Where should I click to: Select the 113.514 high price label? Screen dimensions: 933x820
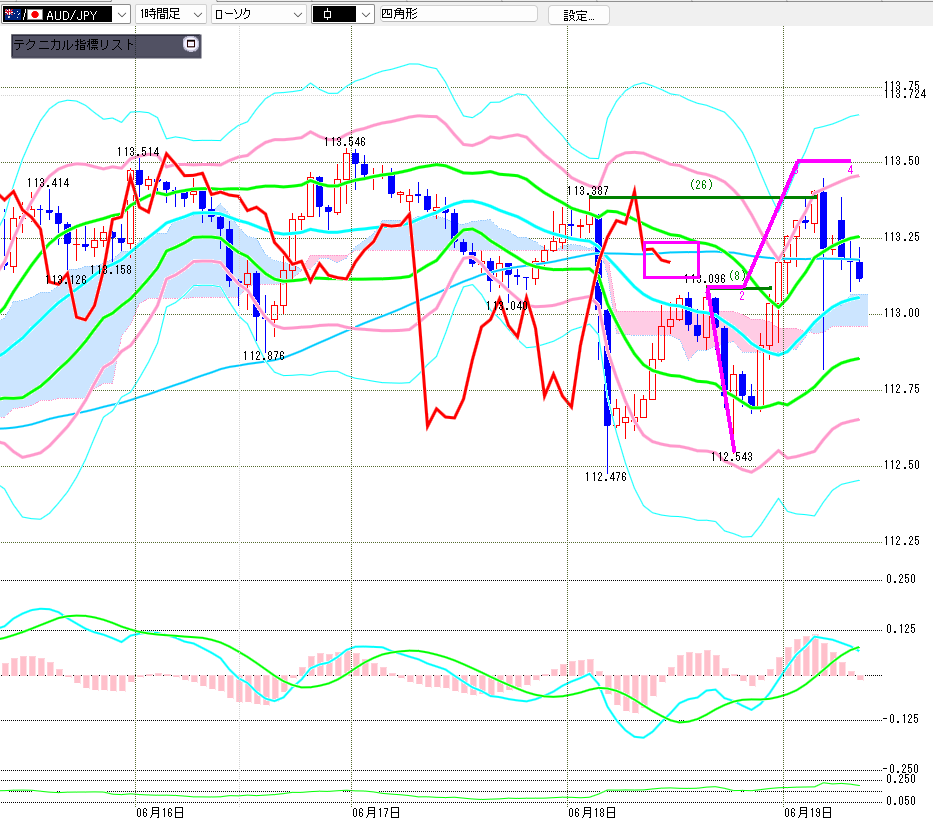coord(138,152)
